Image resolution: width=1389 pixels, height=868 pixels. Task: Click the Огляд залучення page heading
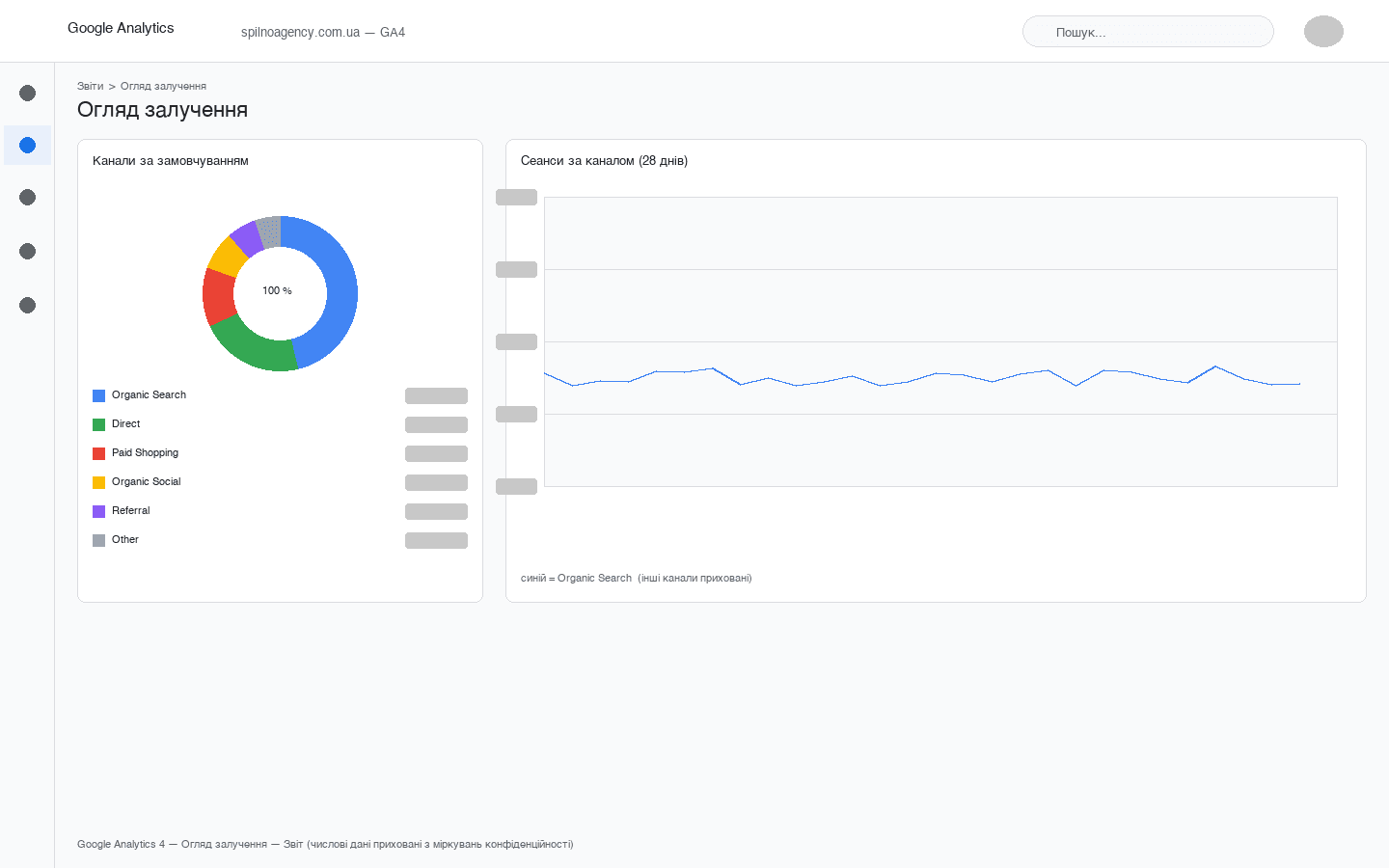[x=162, y=110]
